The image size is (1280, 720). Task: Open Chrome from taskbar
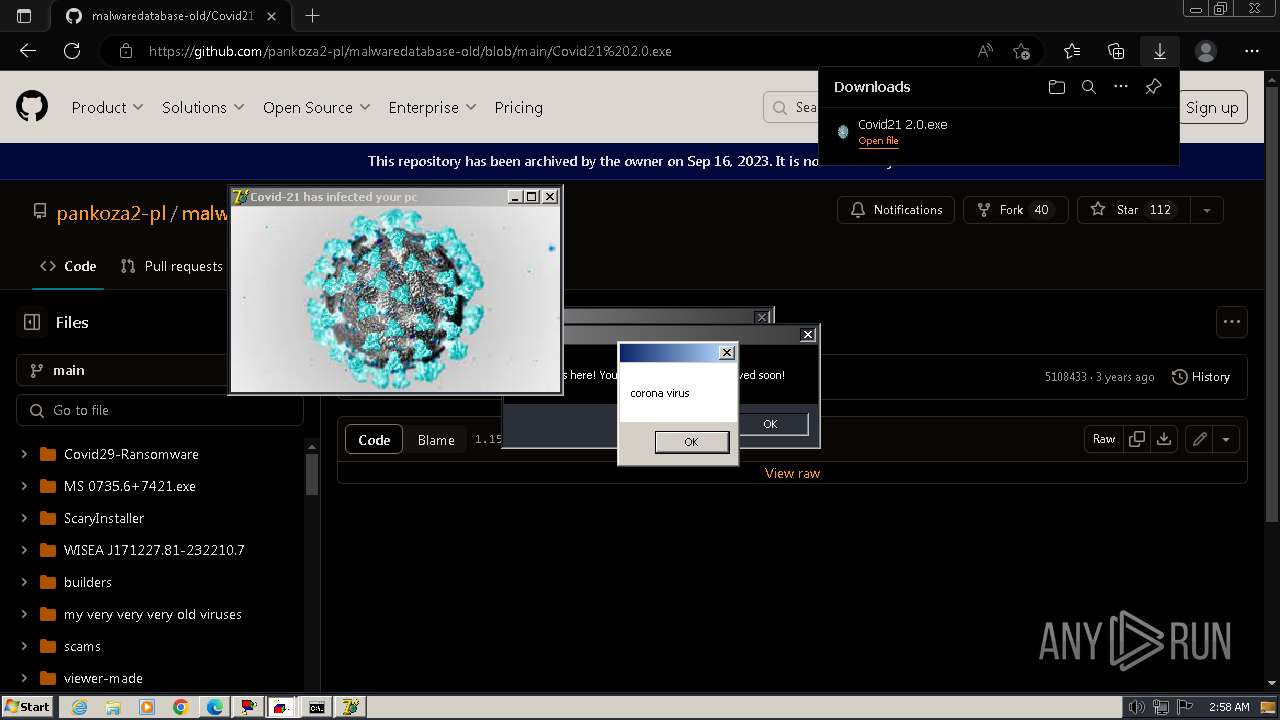(x=181, y=707)
